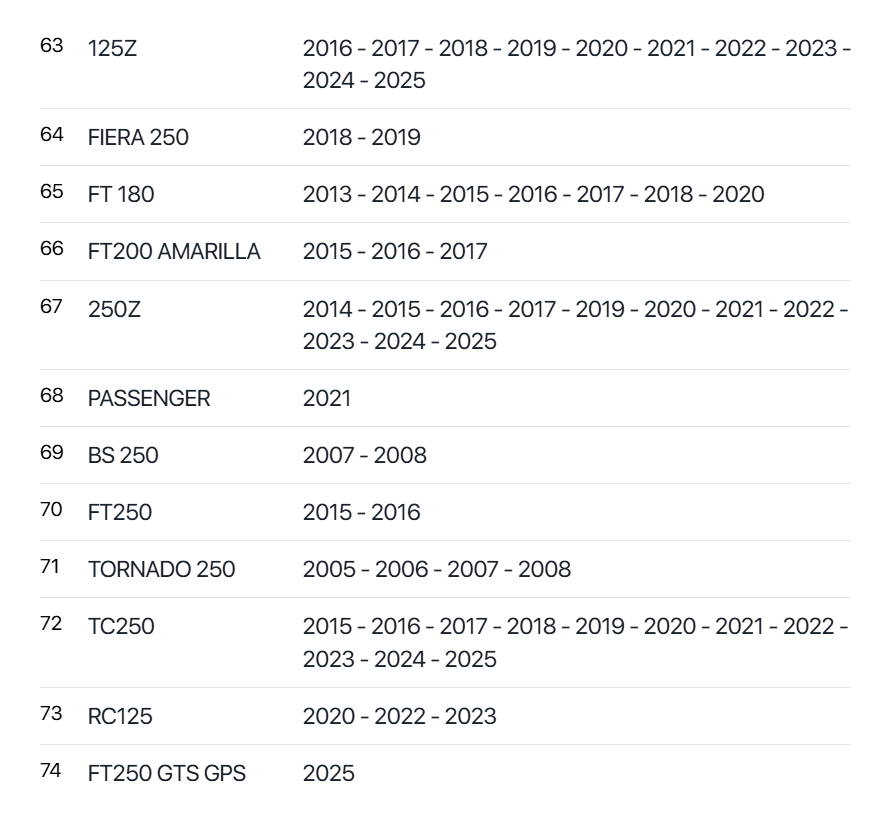This screenshot has width=891, height=819.
Task: Select the TORNADO 250 entry
Action: click(161, 569)
